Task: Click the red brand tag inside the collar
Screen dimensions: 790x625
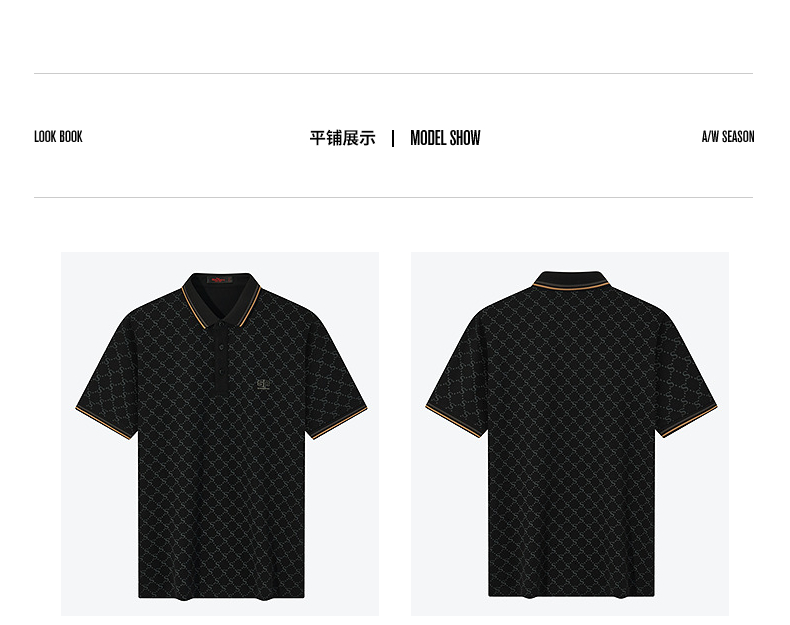Action: pyautogui.click(x=221, y=280)
